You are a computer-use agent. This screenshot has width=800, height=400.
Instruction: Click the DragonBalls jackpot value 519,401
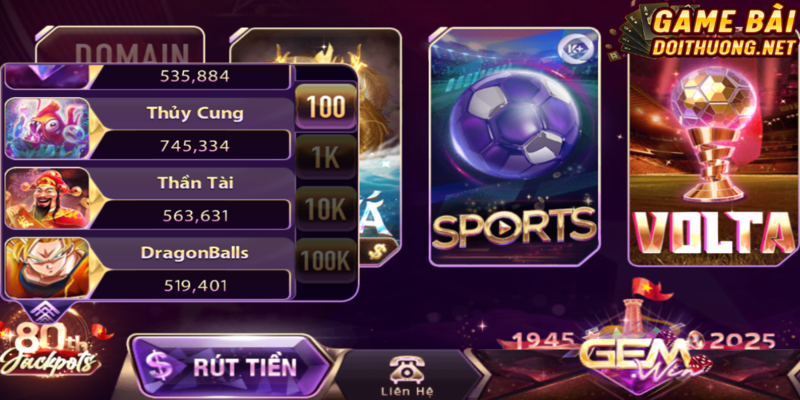195,285
